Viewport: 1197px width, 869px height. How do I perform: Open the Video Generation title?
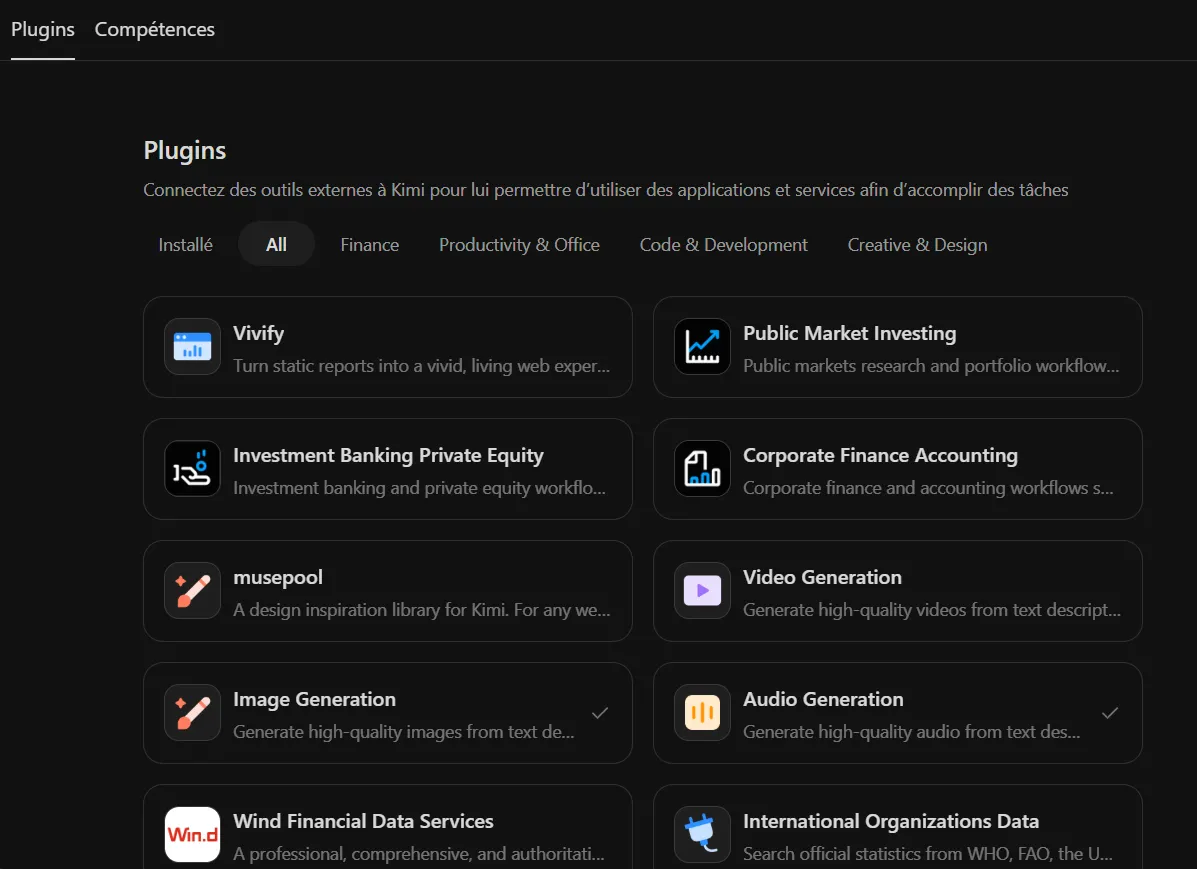click(822, 578)
